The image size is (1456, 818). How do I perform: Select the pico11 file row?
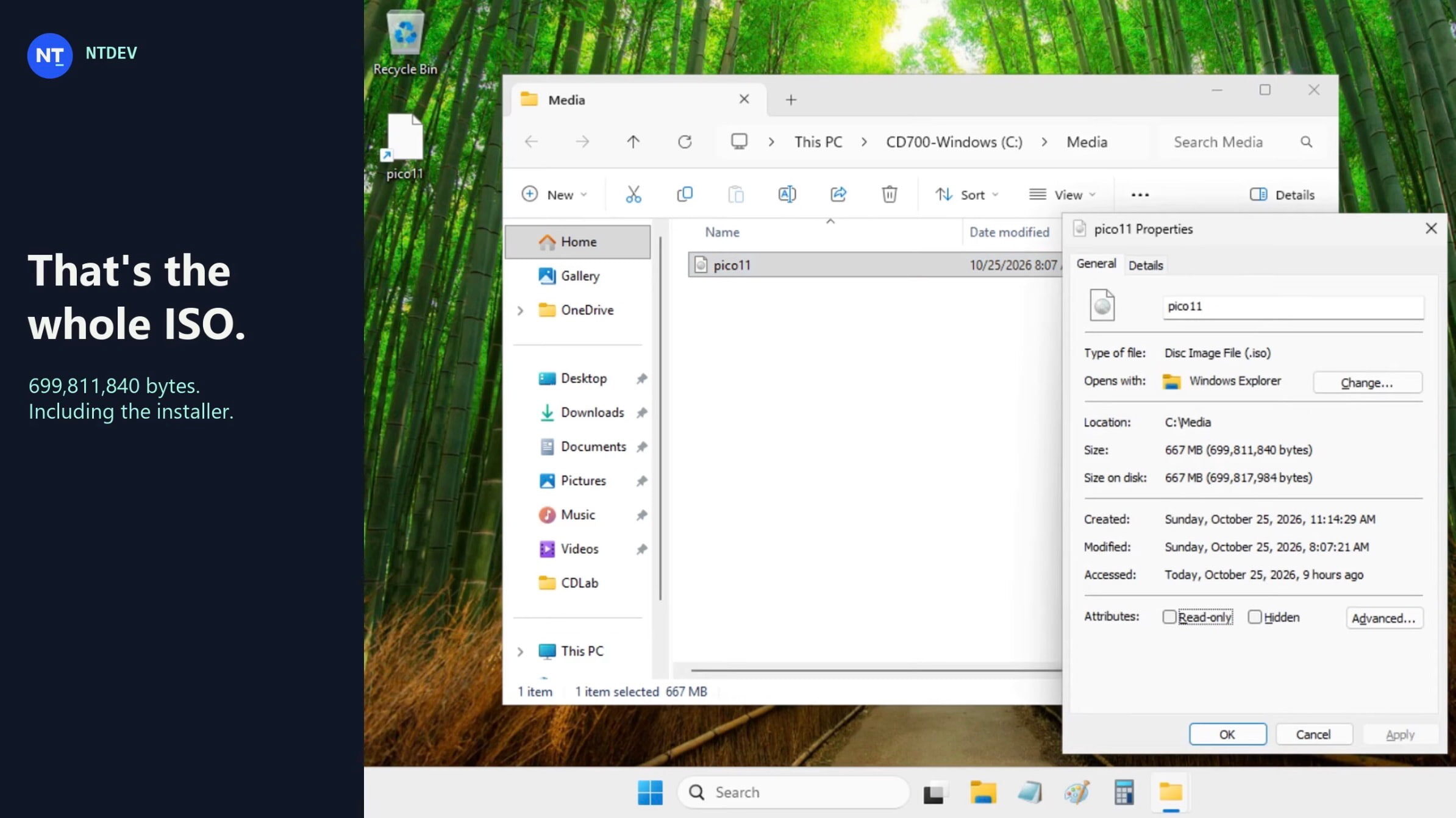[x=875, y=265]
